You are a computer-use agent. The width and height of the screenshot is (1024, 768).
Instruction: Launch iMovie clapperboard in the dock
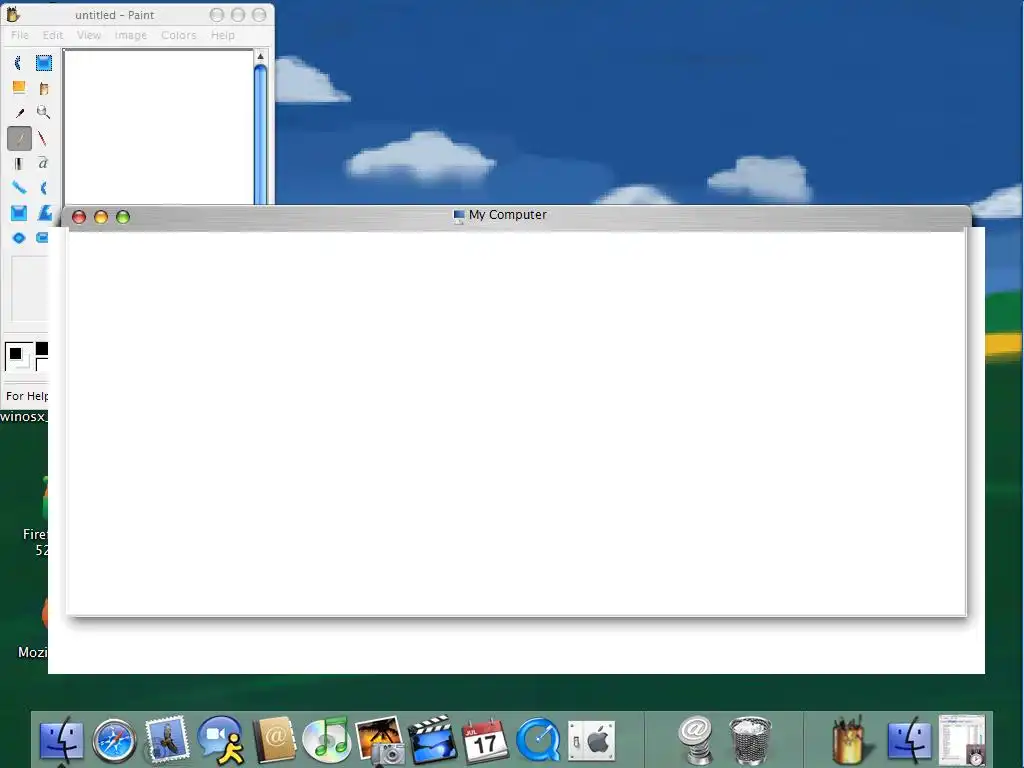click(432, 739)
